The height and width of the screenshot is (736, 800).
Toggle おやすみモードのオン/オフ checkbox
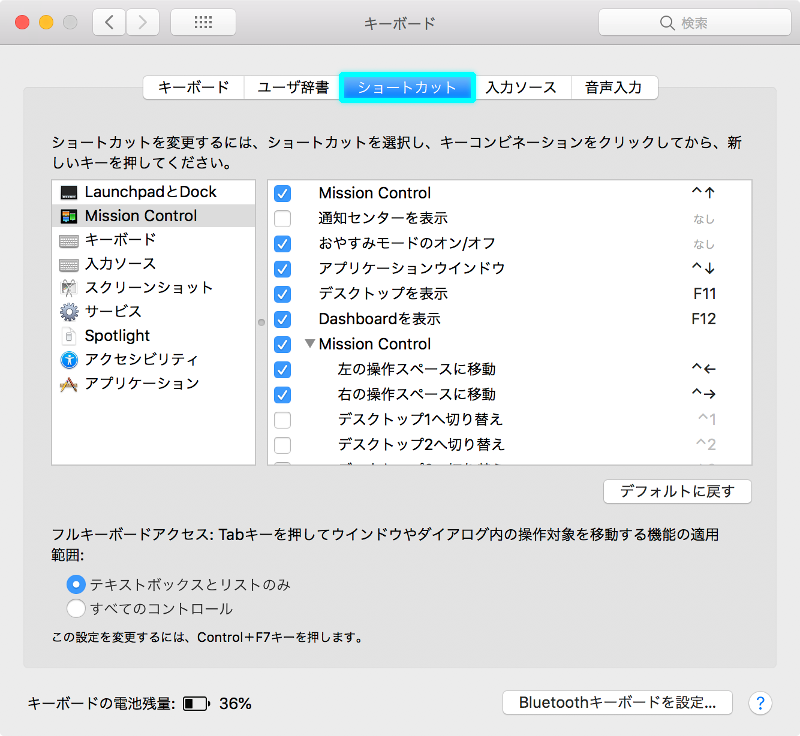283,244
